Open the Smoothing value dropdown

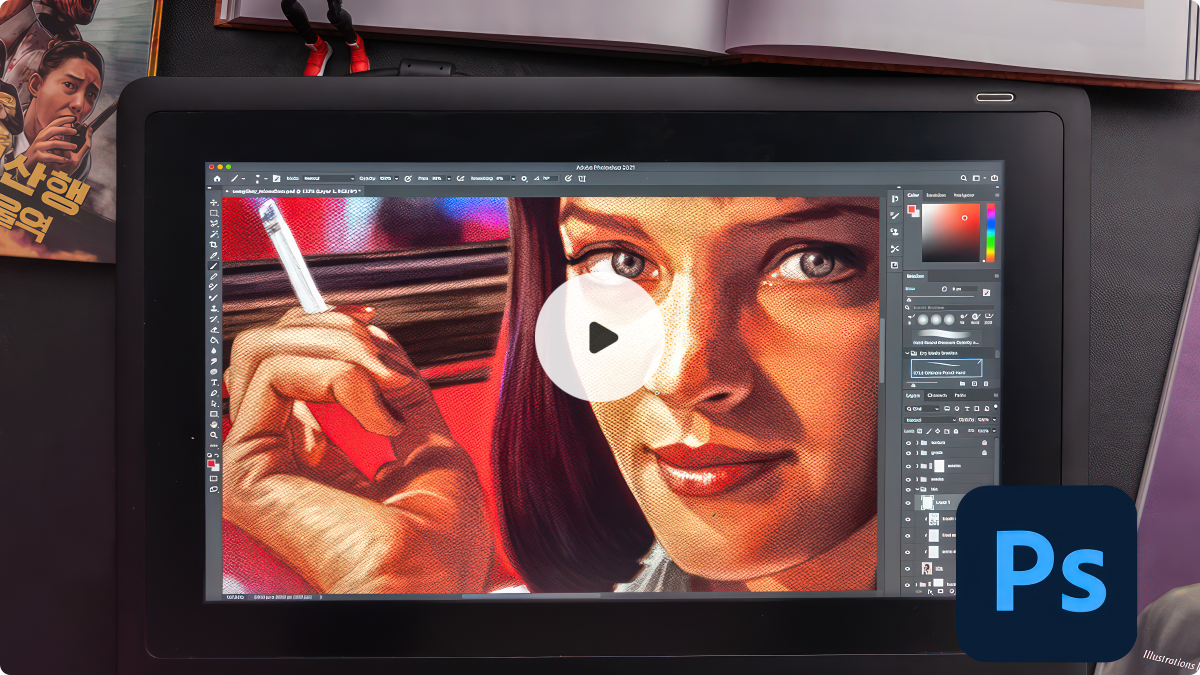[513, 178]
